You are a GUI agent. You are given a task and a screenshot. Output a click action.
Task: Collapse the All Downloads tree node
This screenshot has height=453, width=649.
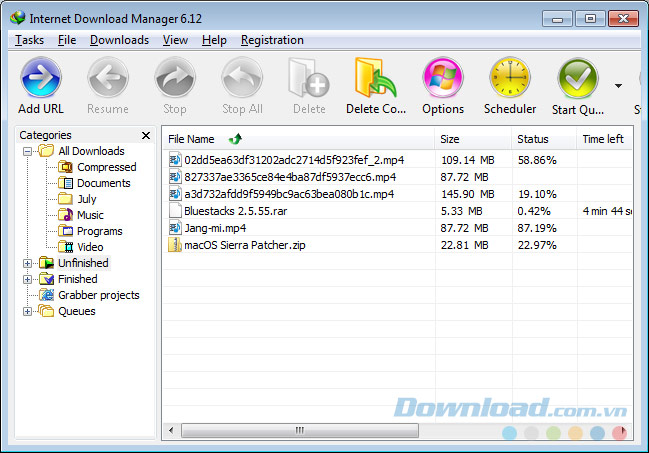pos(27,152)
